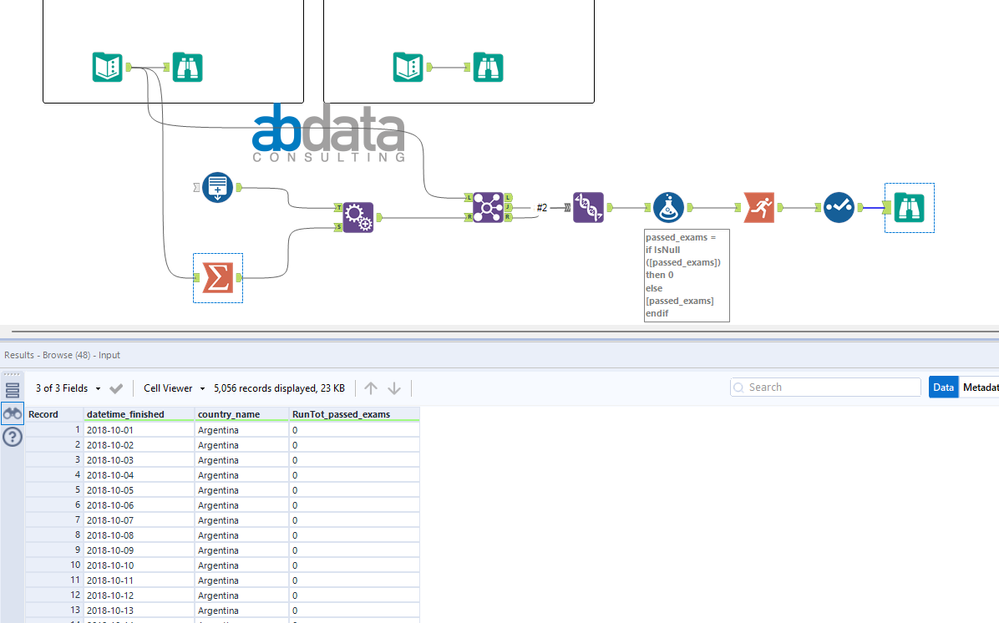Click record number 4 row header

[x=54, y=475]
